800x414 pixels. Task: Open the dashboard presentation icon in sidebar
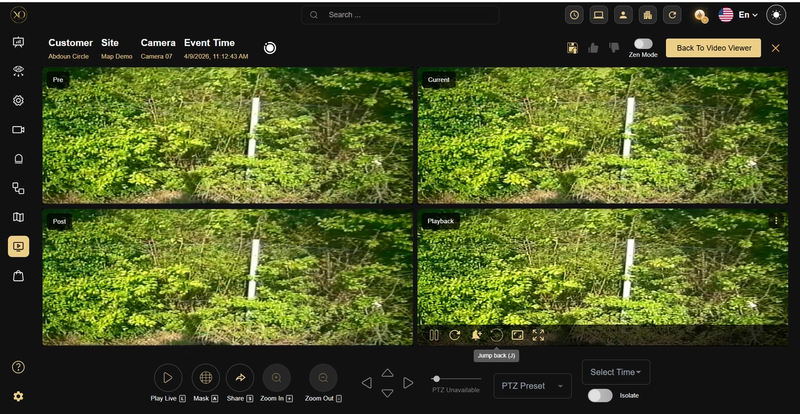point(18,42)
